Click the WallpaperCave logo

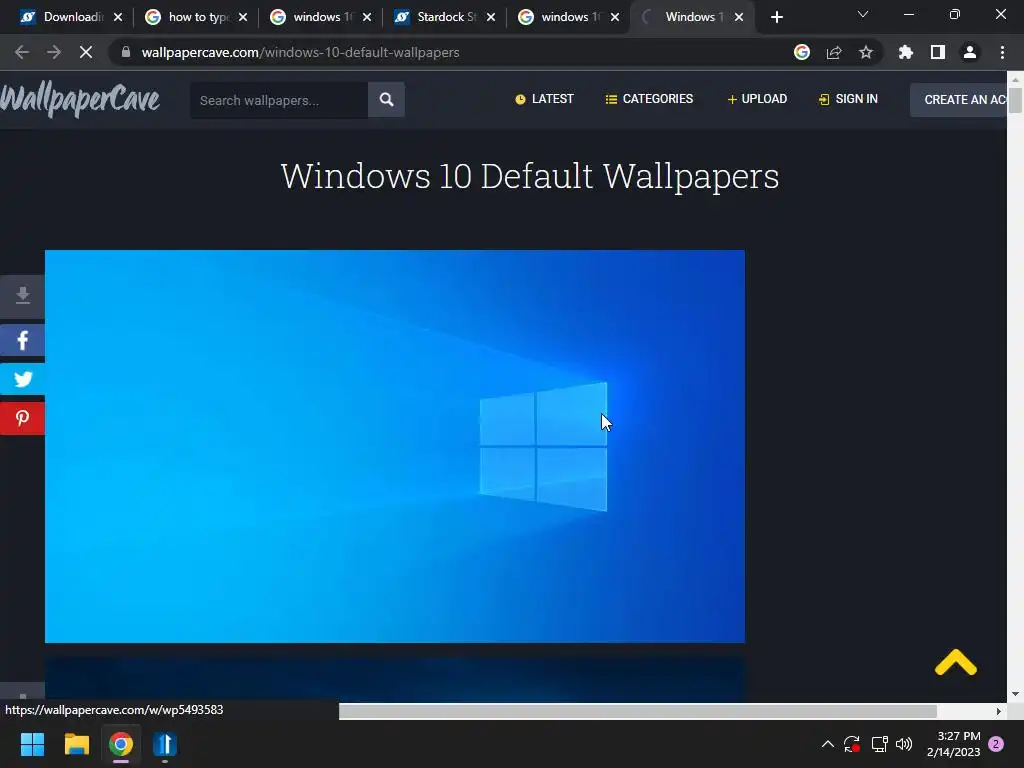[80, 100]
